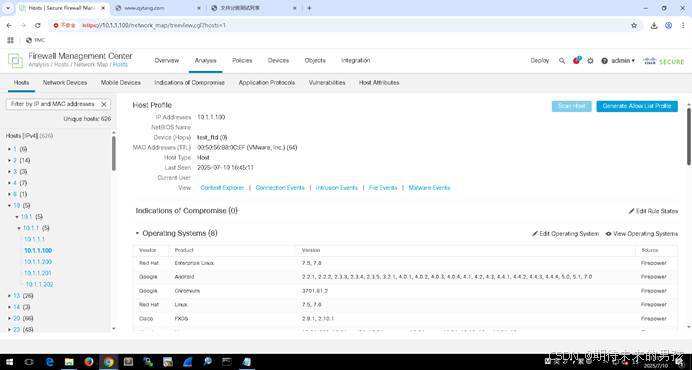Open the Integration menu
Viewport: 692px width, 370px height.
tap(356, 60)
